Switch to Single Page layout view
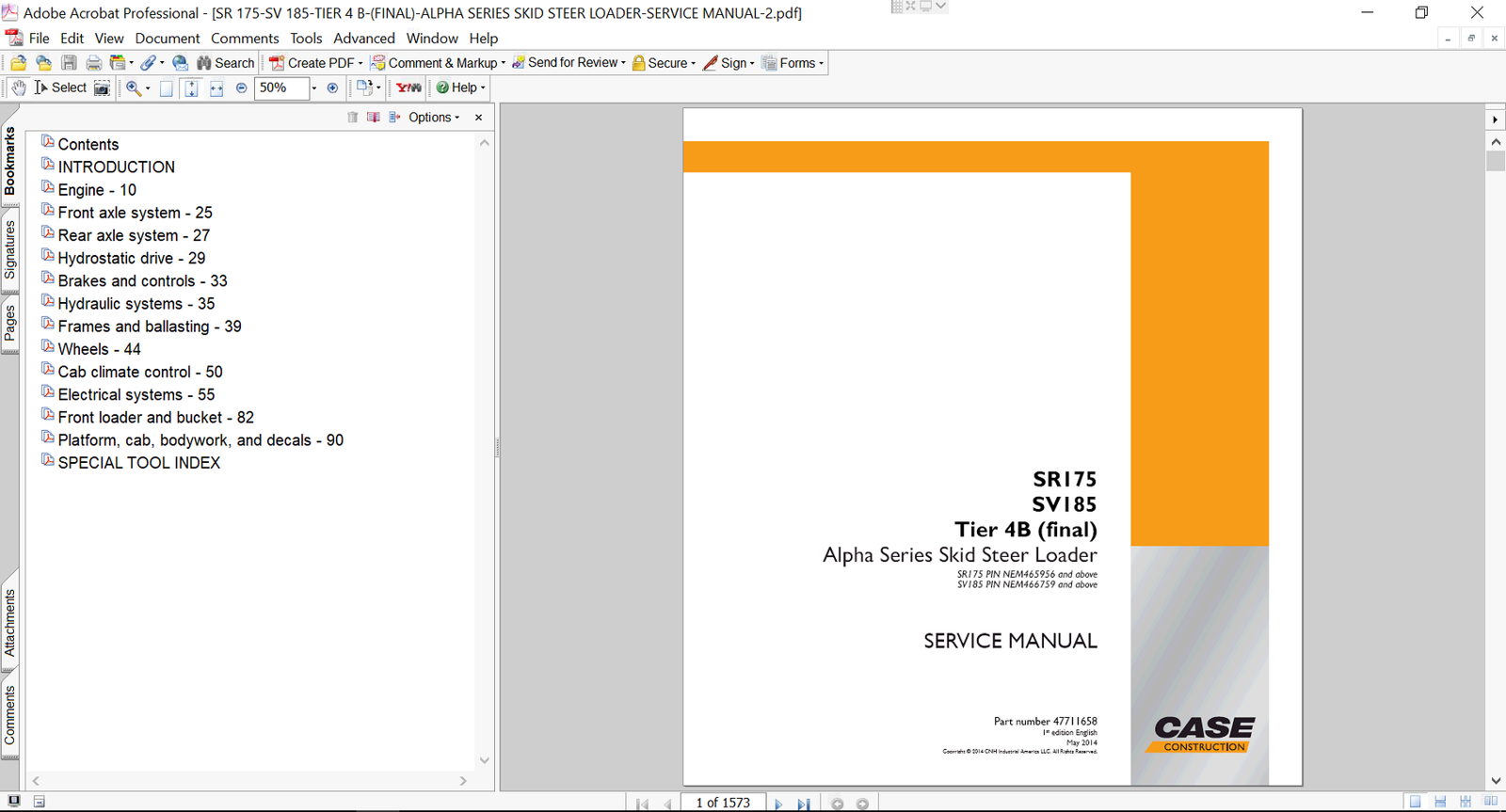Image resolution: width=1506 pixels, height=812 pixels. click(1415, 802)
